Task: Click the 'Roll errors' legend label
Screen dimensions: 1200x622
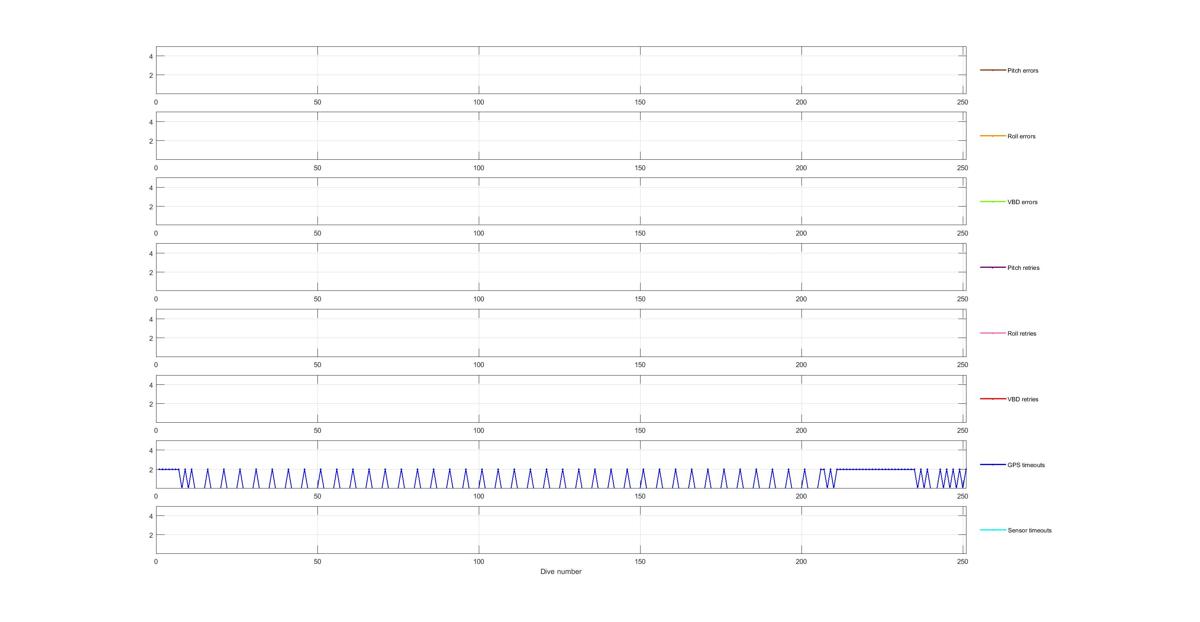Action: pos(1021,136)
